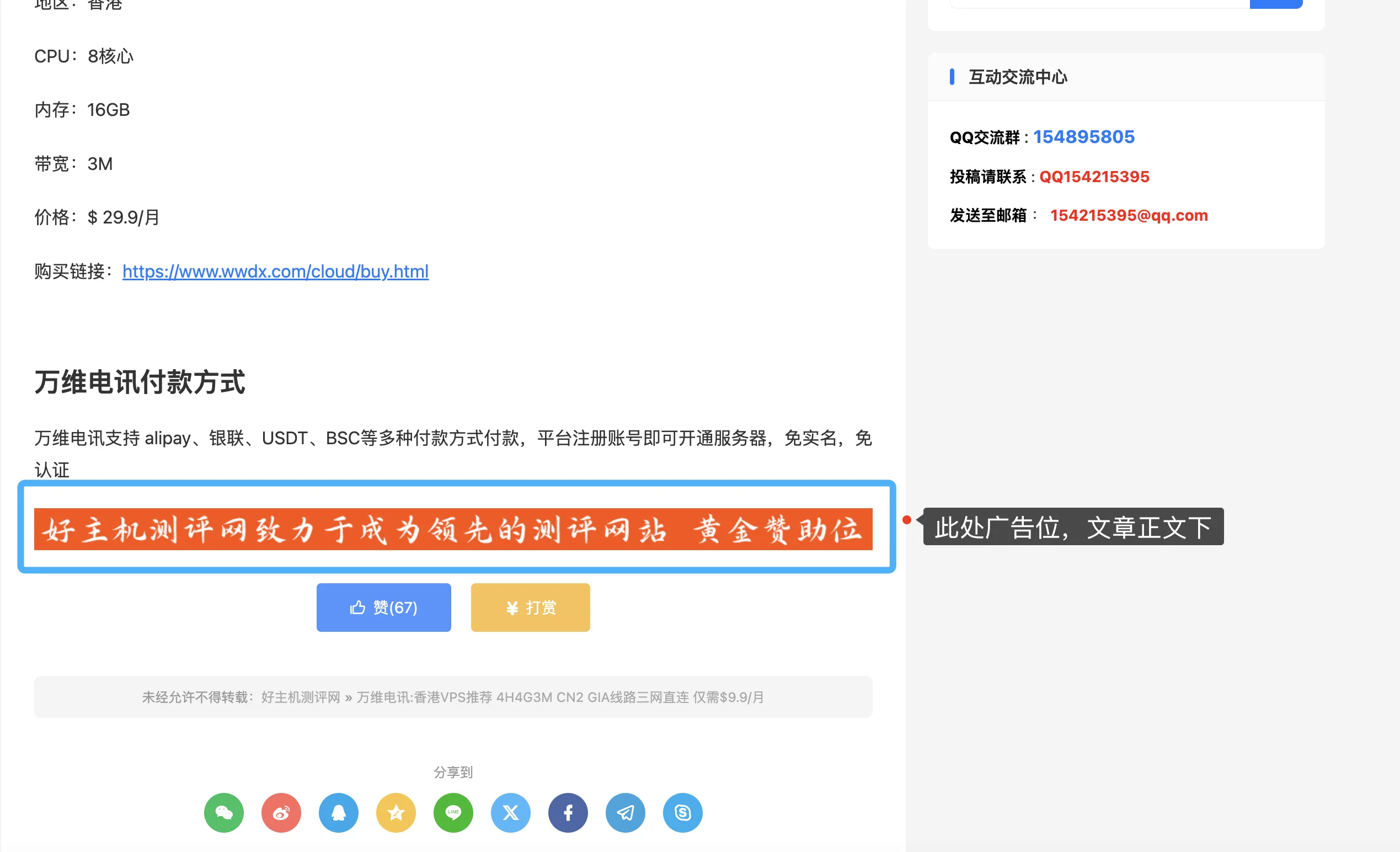The height and width of the screenshot is (852, 1400).
Task: Share via the LINE icon
Action: pos(453,812)
